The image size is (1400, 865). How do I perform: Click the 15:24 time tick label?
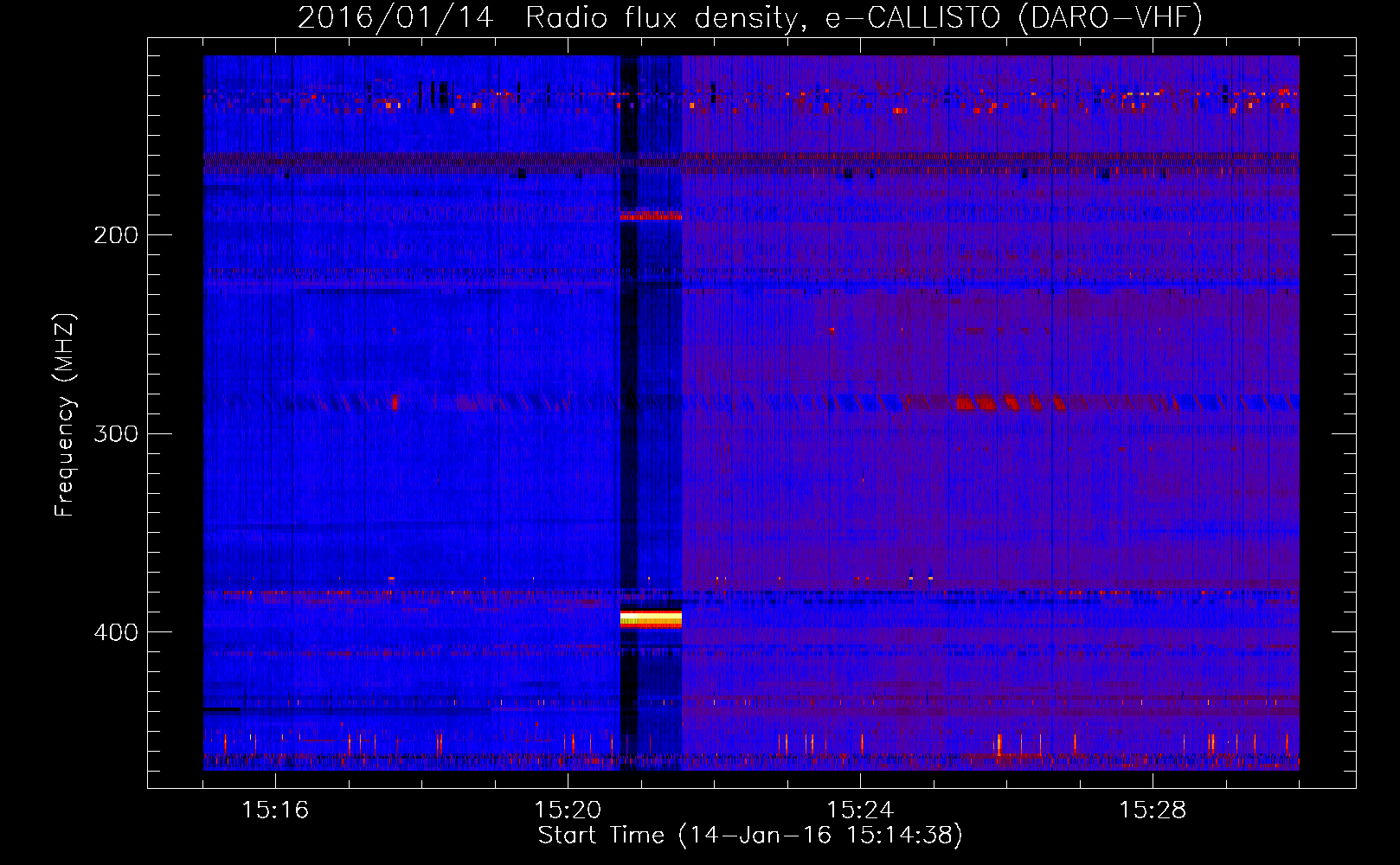(860, 810)
